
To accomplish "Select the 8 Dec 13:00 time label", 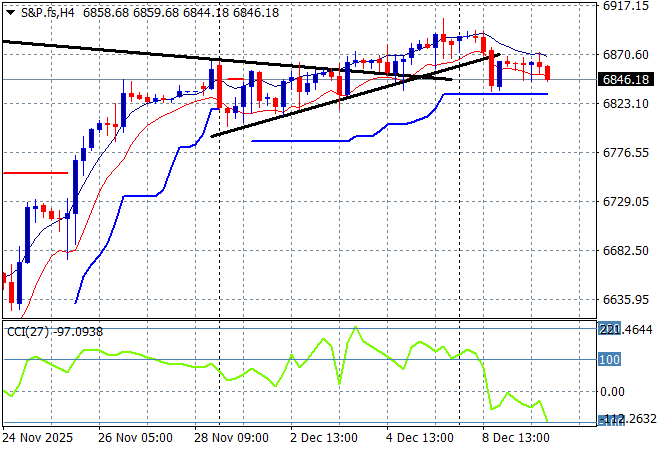I will tap(516, 438).
